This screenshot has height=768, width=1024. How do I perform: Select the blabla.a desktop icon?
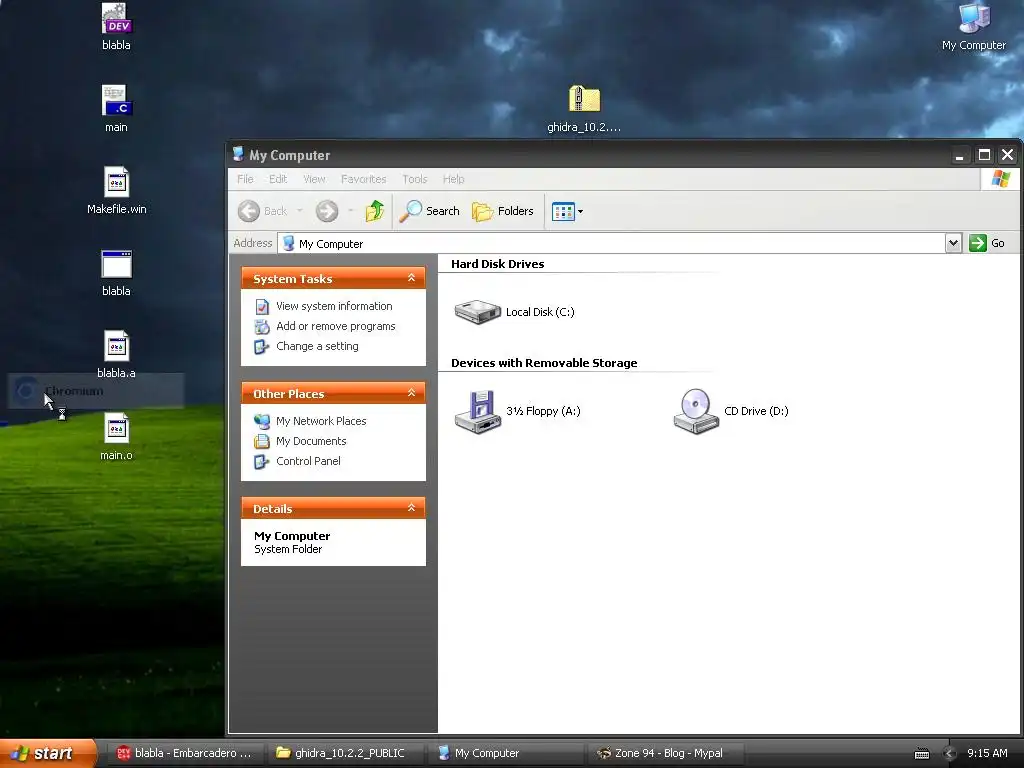(116, 355)
